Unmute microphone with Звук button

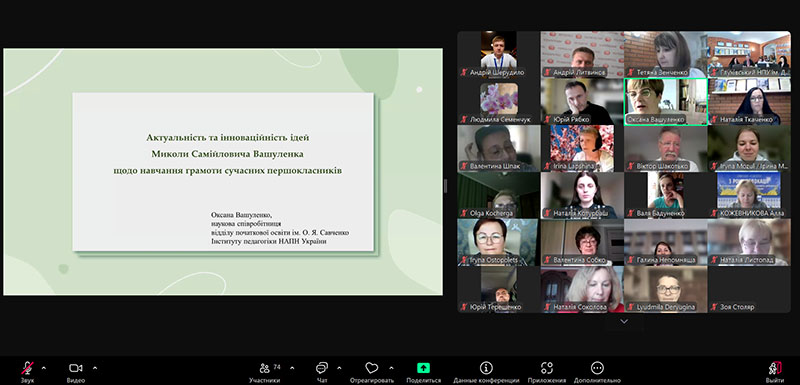click(x=28, y=372)
